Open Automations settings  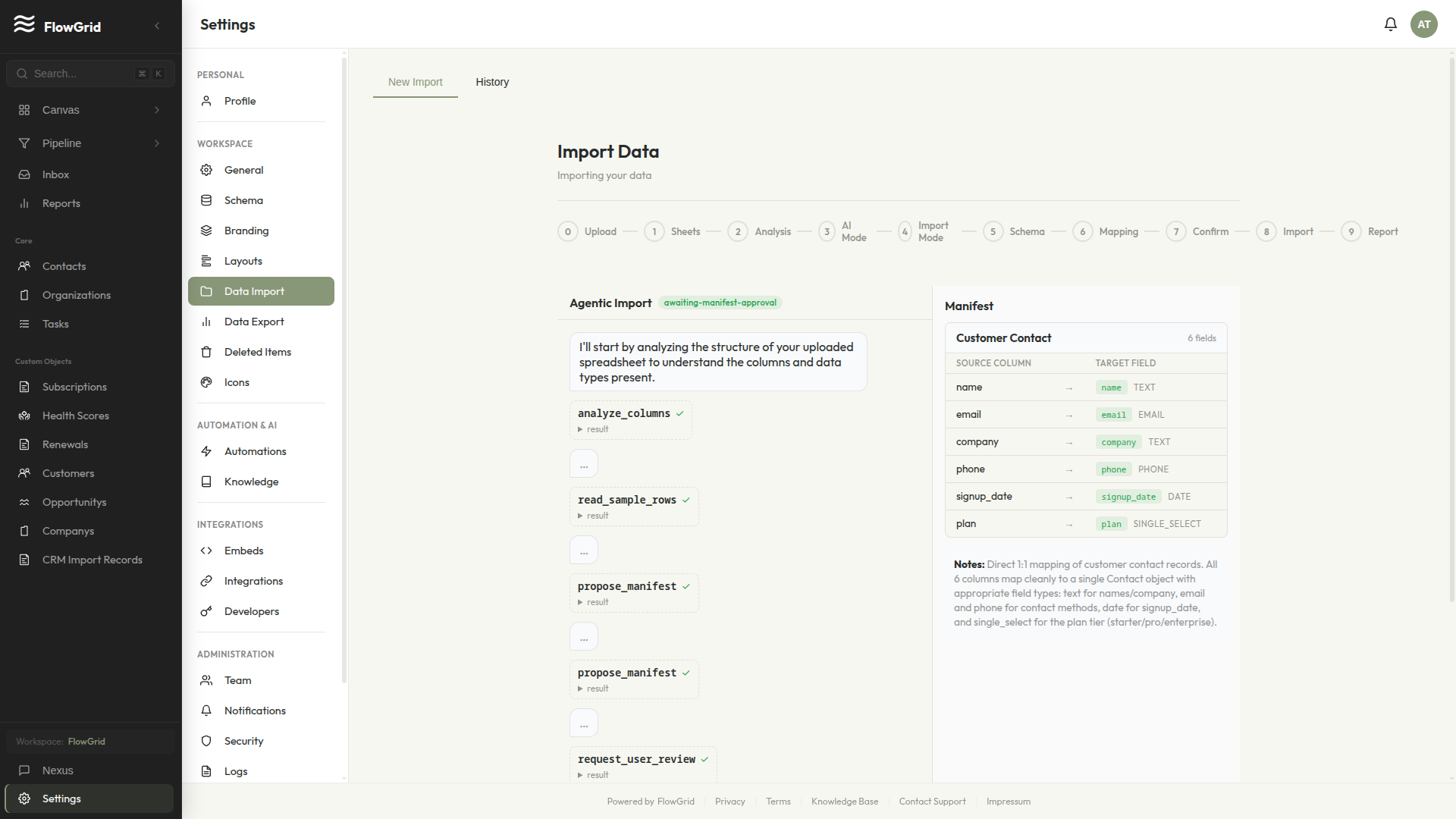pos(261,451)
